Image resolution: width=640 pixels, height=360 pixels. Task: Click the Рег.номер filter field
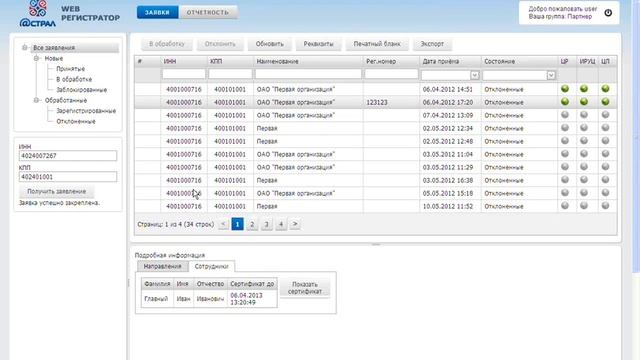click(x=391, y=74)
